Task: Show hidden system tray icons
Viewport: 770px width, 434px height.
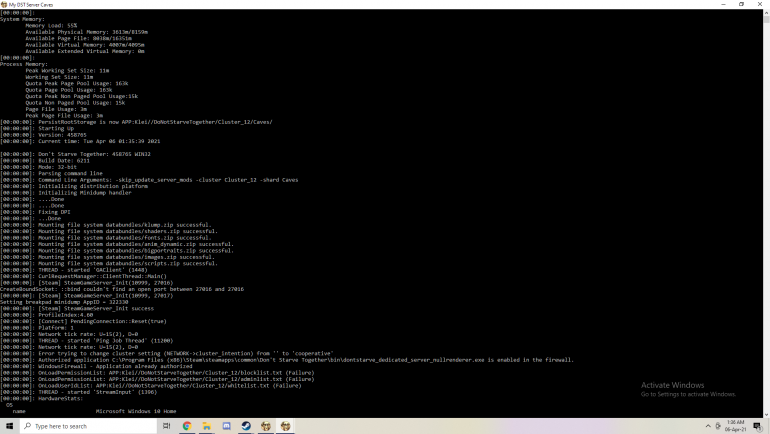Action: 708,426
